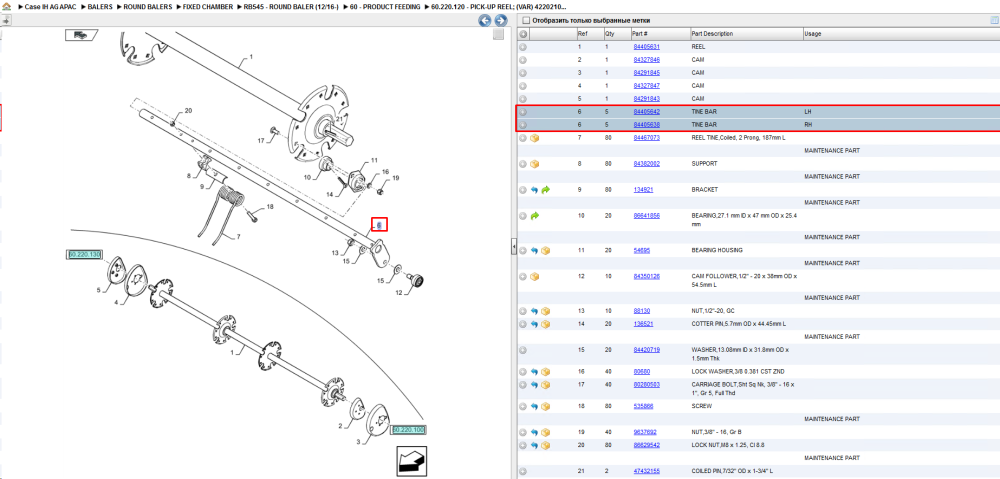The height and width of the screenshot is (479, 1000).
Task: Click box icon for SUPPORT row
Action: tap(534, 164)
